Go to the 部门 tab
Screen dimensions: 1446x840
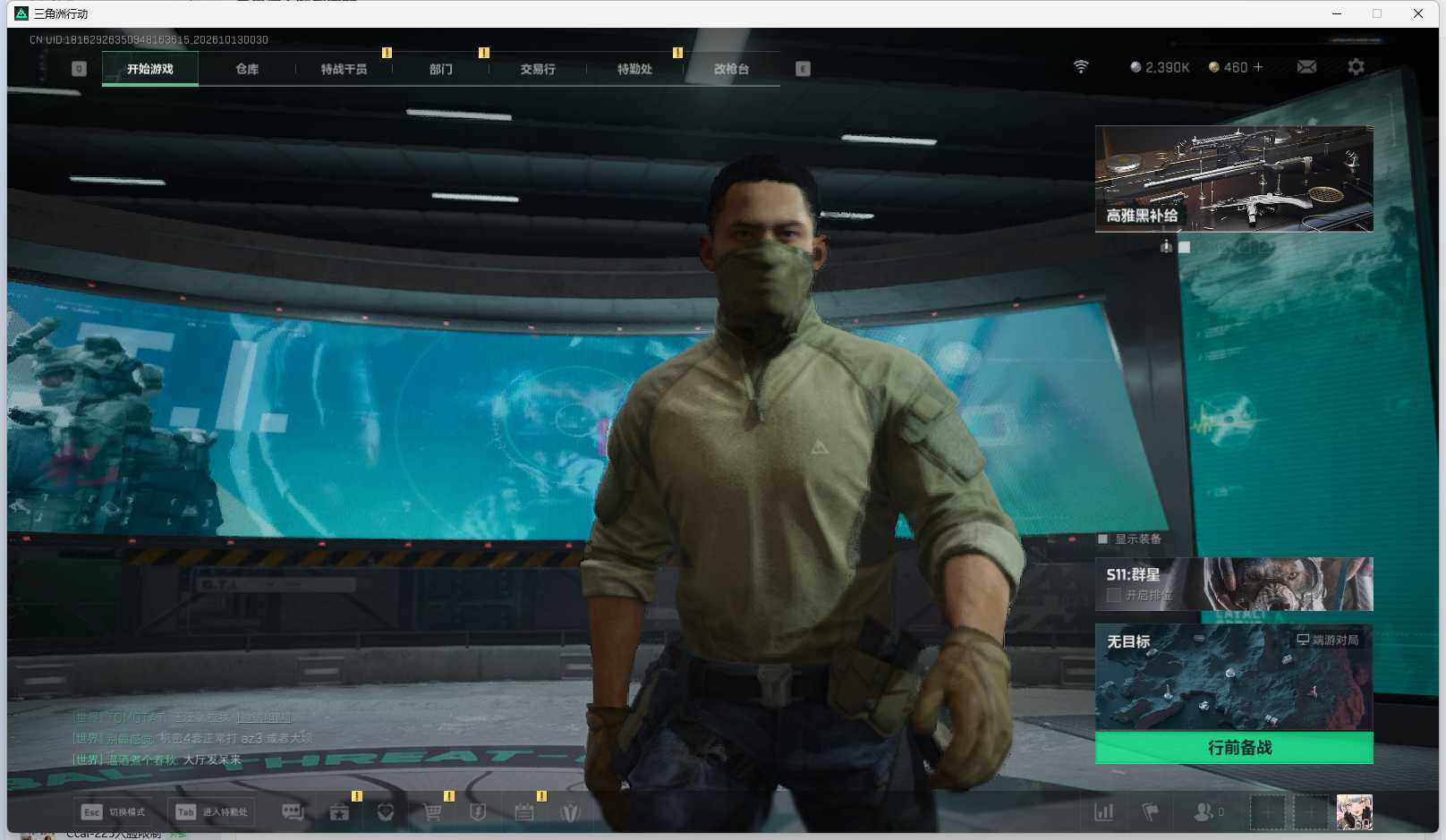click(x=440, y=69)
